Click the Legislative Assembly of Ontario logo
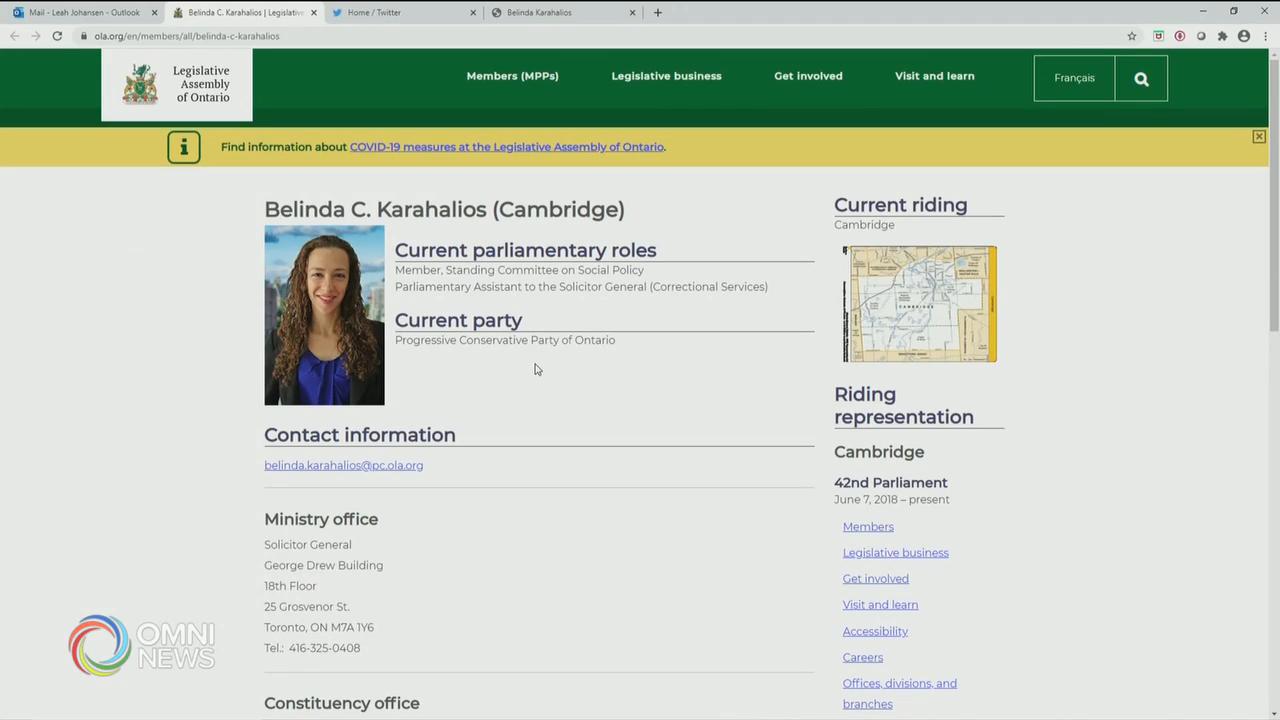The height and width of the screenshot is (720, 1280). (x=177, y=85)
